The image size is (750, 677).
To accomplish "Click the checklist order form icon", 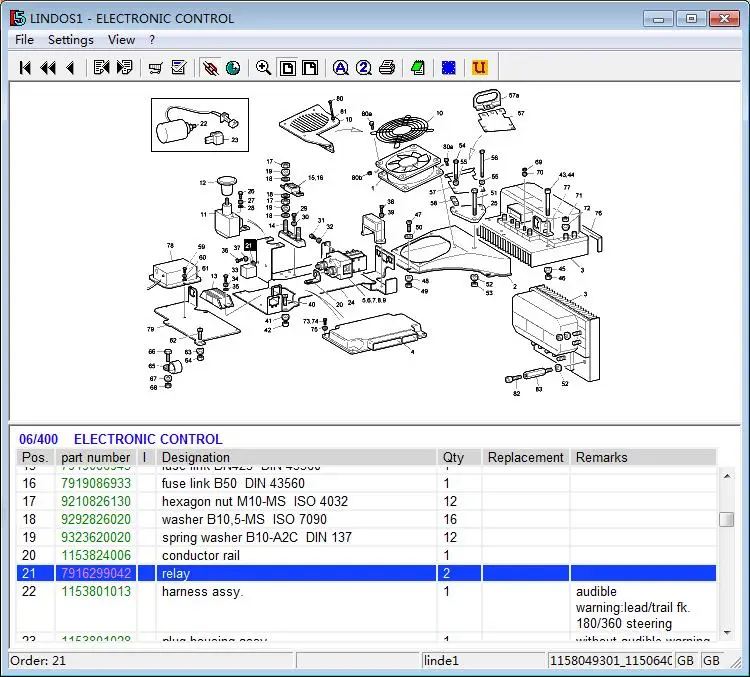I will click(x=179, y=67).
